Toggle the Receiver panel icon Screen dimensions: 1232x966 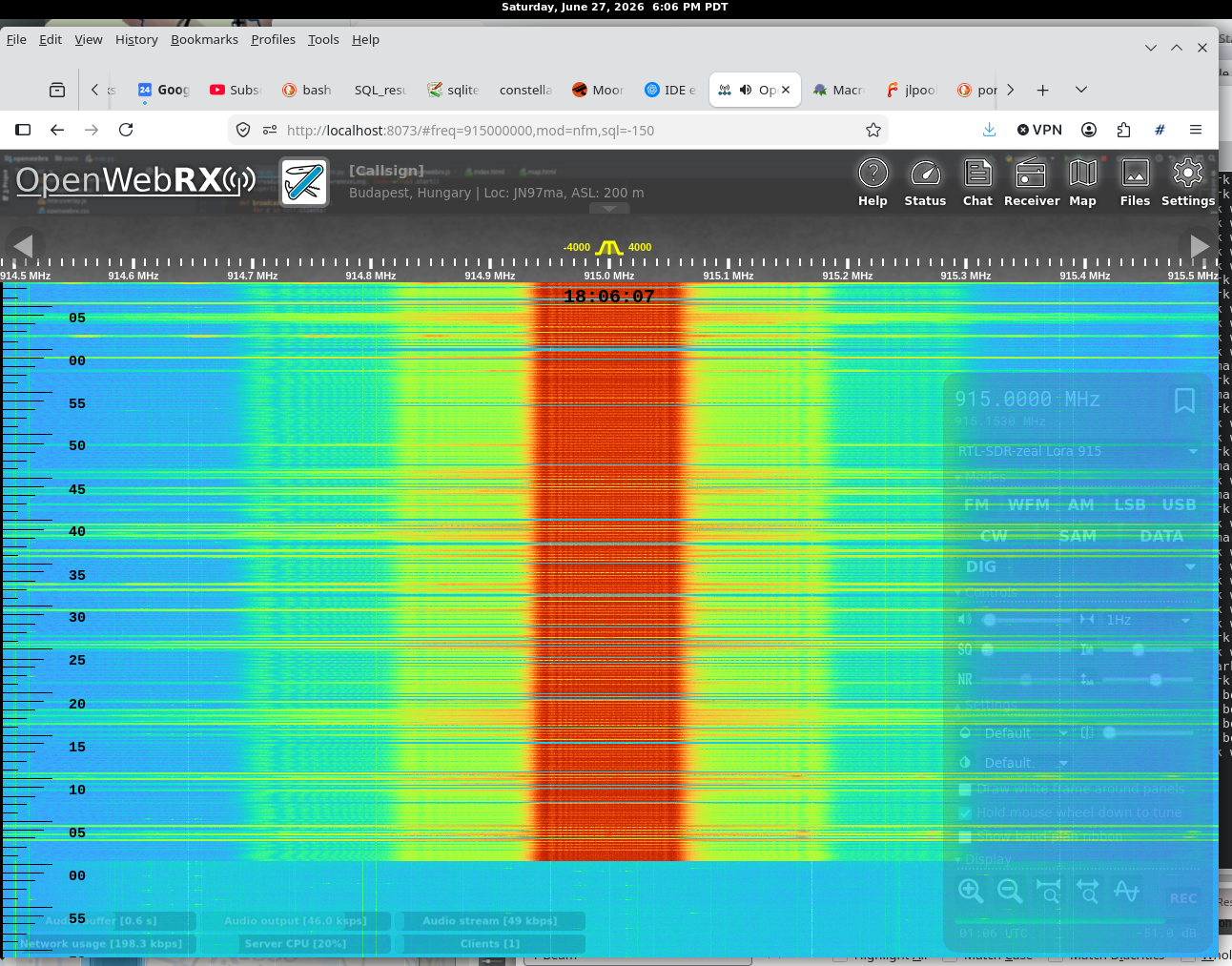pos(1032,182)
